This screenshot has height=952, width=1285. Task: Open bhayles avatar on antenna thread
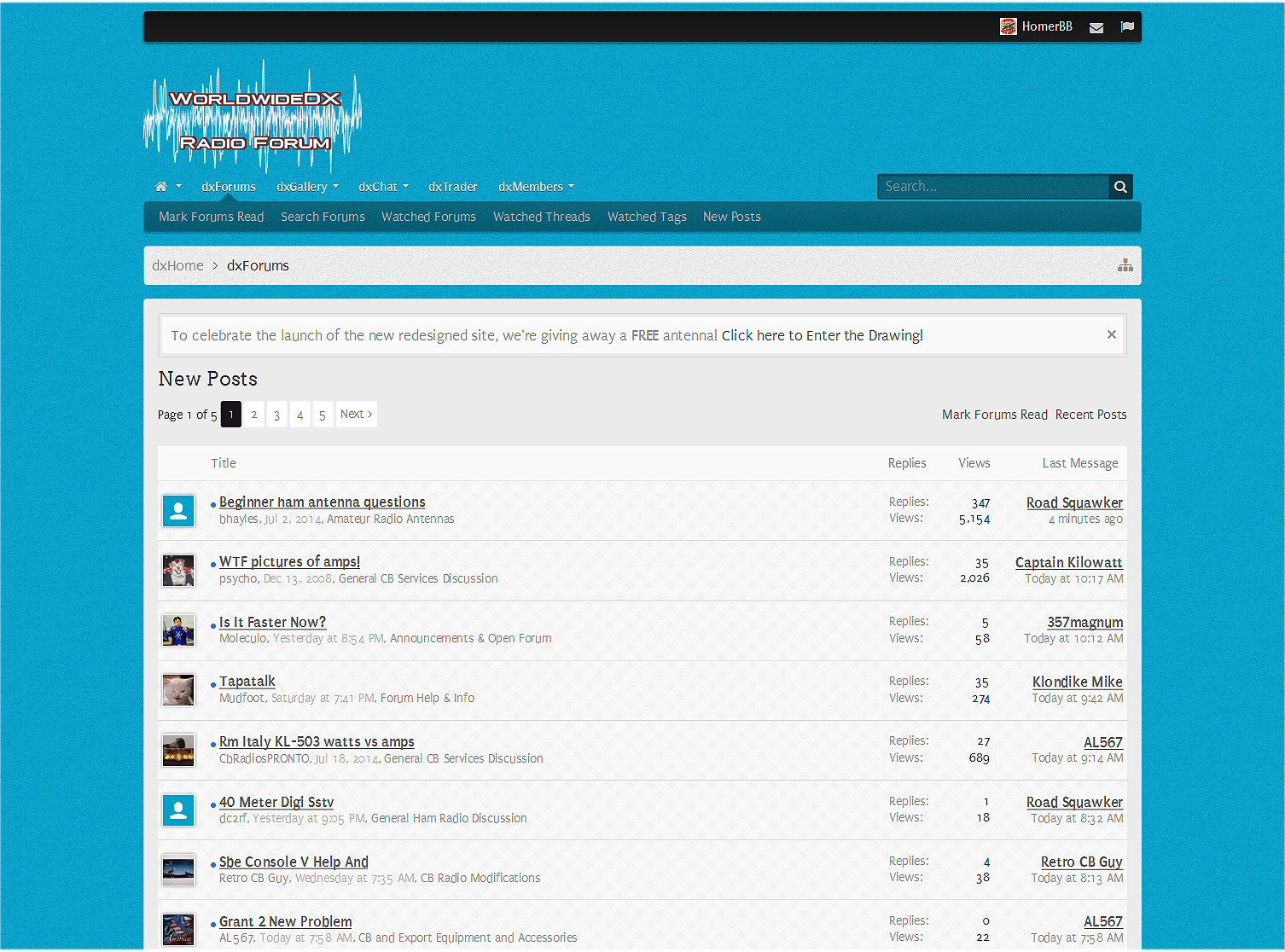(x=178, y=511)
